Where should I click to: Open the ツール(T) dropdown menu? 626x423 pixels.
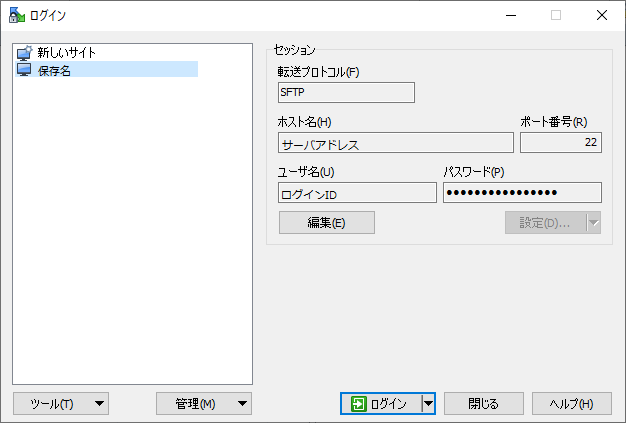click(61, 403)
